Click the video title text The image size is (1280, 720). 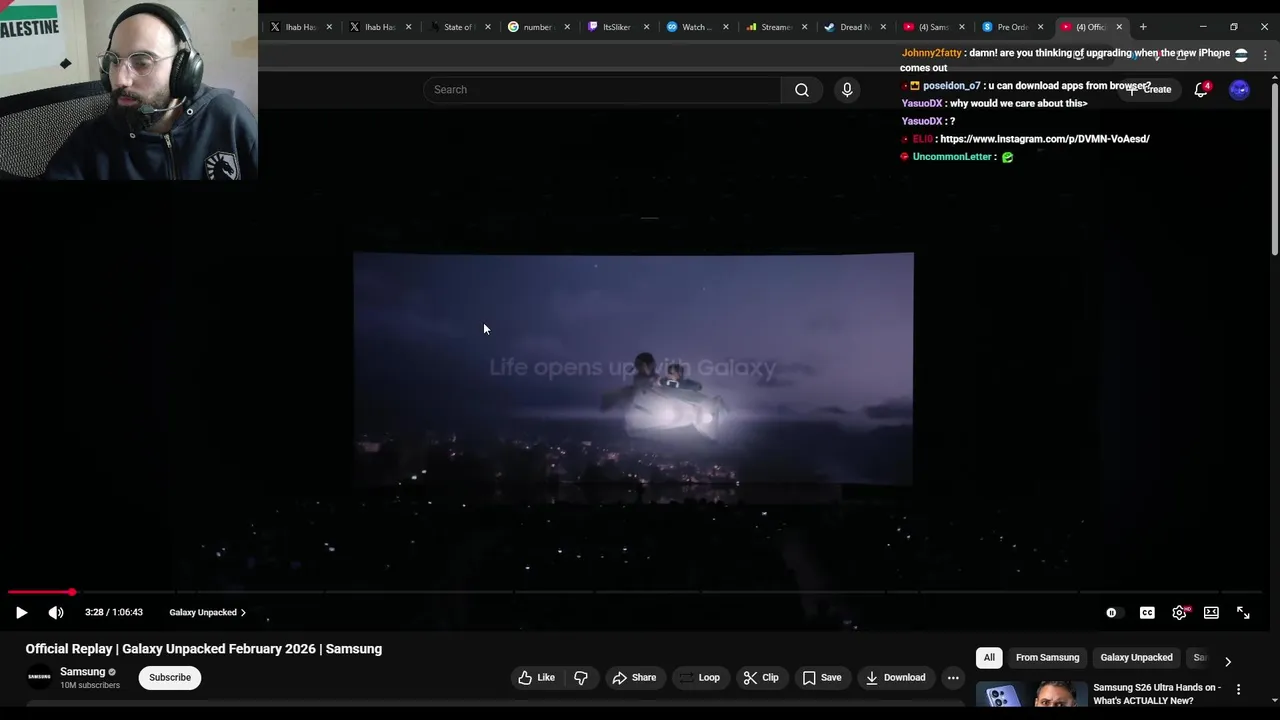pyautogui.click(x=204, y=649)
